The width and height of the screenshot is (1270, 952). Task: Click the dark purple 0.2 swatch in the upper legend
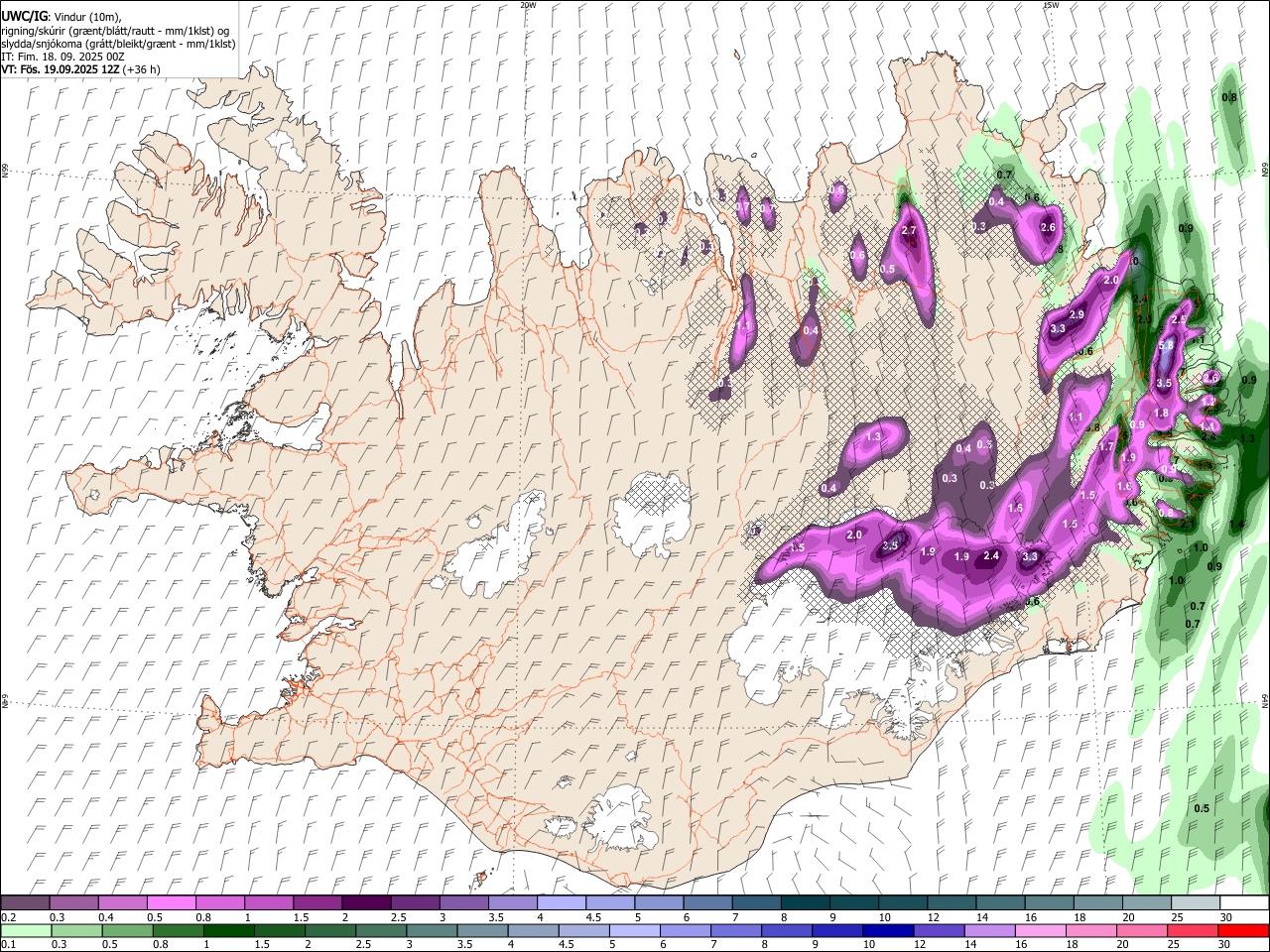[x=25, y=903]
